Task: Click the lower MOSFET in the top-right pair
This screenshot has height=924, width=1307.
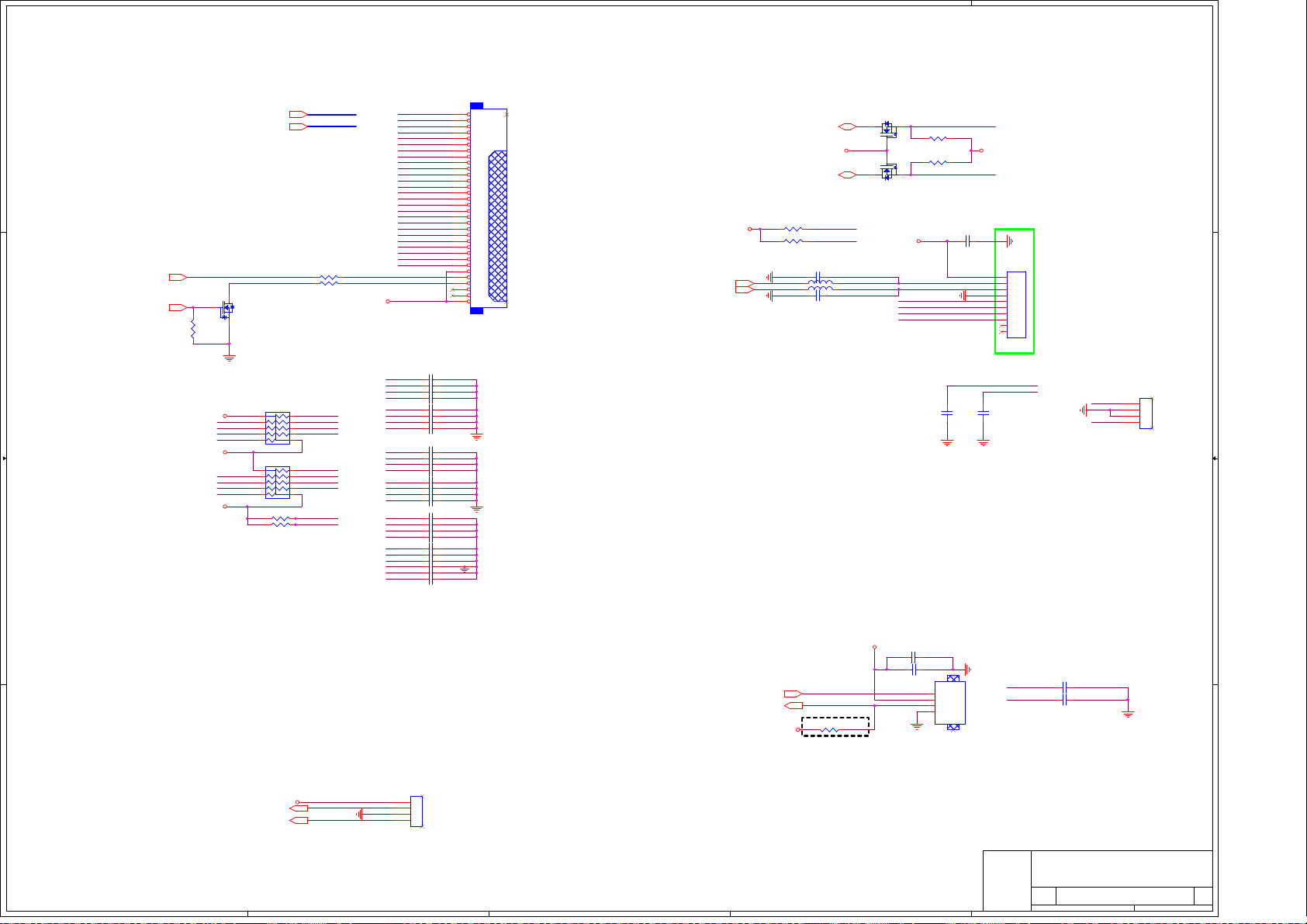Action: pyautogui.click(x=887, y=172)
